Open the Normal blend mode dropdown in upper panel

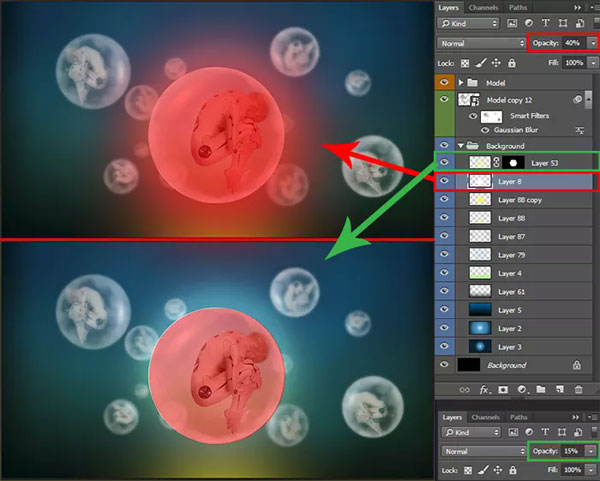click(x=482, y=43)
